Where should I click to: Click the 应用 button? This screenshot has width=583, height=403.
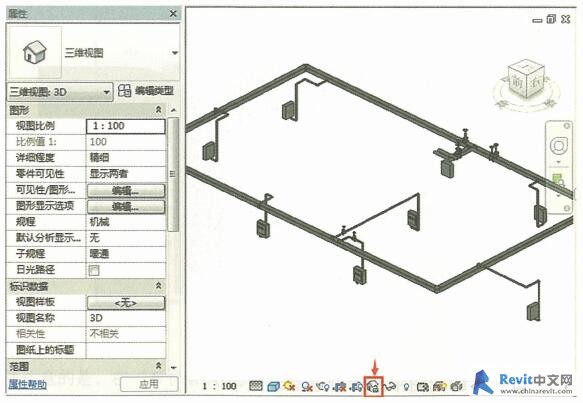pyautogui.click(x=149, y=384)
